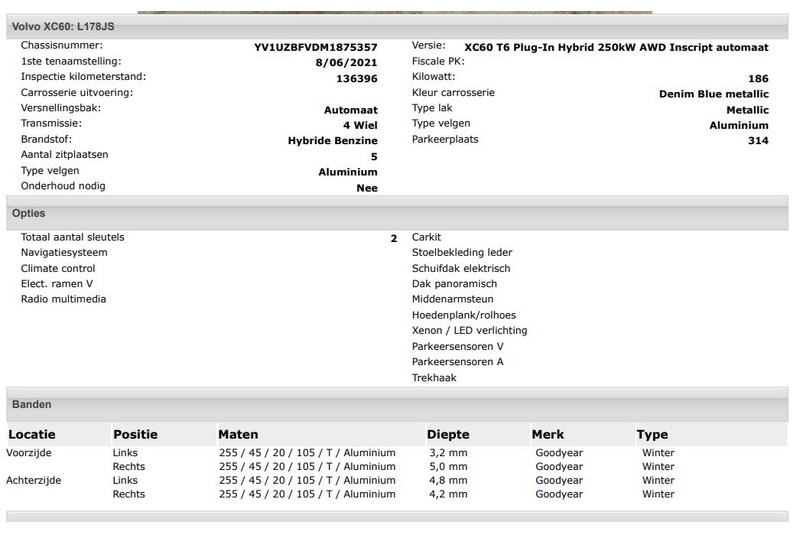Click the Maten column header
This screenshot has height=533, width=800.
click(x=238, y=435)
